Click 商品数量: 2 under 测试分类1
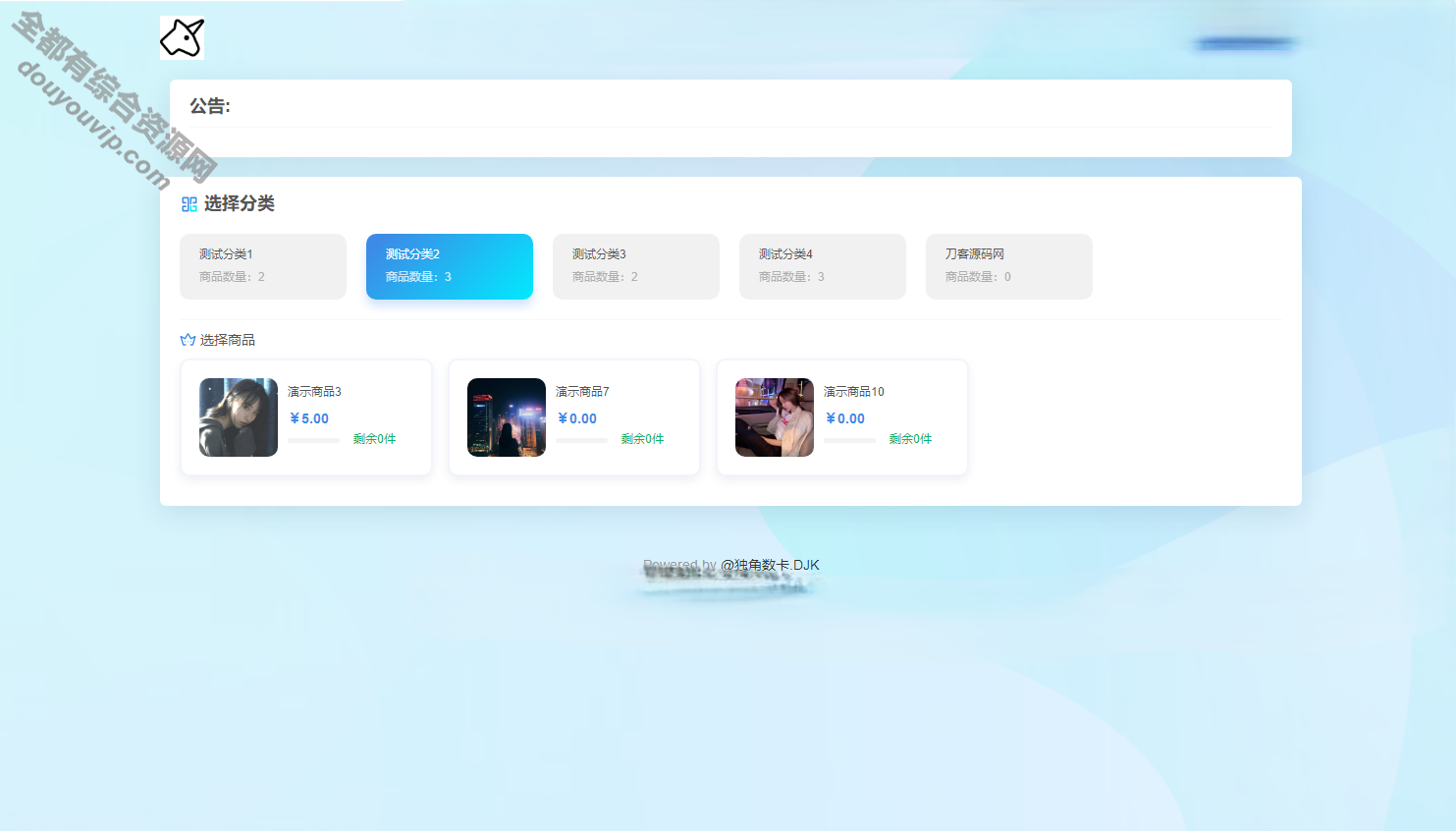The image size is (1456, 831). 232,277
